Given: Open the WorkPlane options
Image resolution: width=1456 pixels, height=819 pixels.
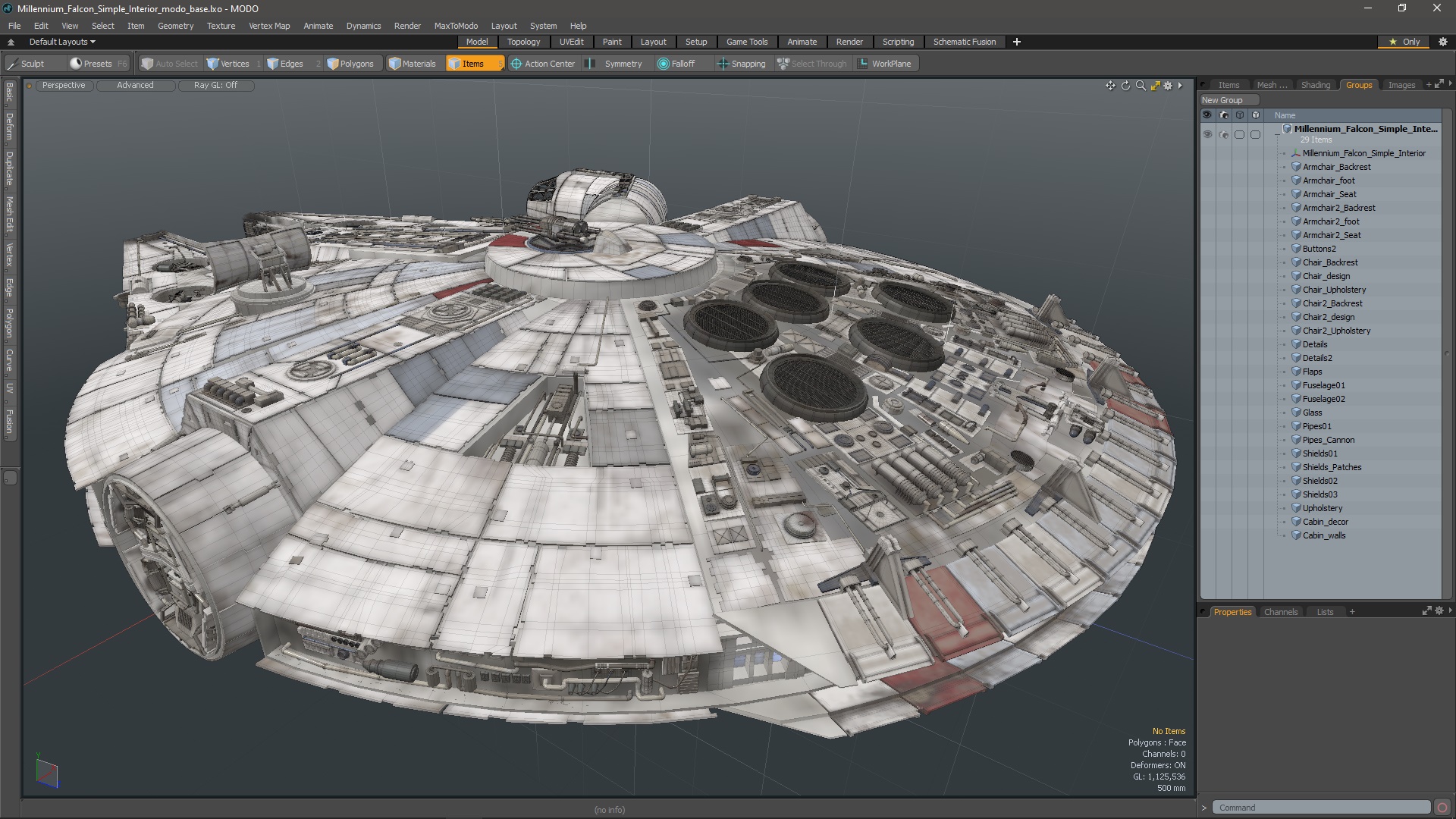Looking at the screenshot, I should click(884, 64).
